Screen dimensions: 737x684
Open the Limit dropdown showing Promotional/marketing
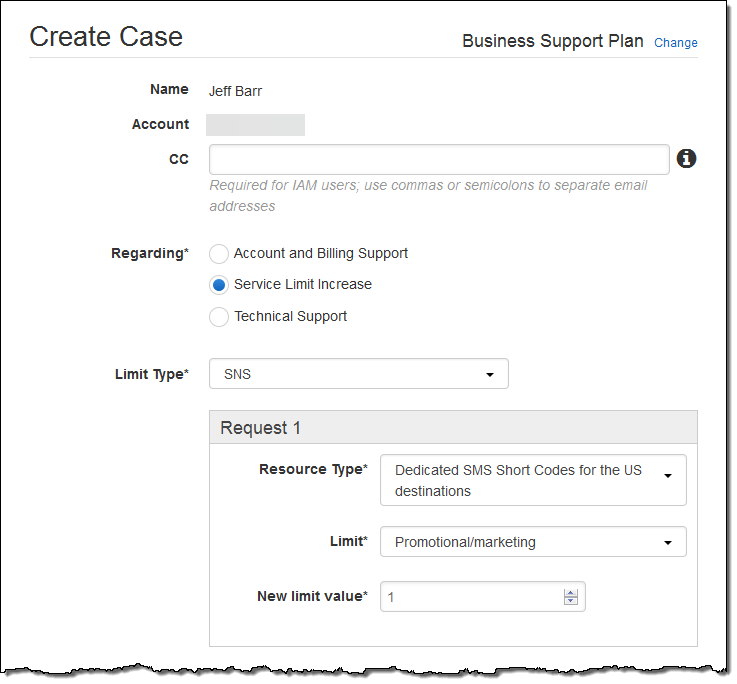pos(533,542)
